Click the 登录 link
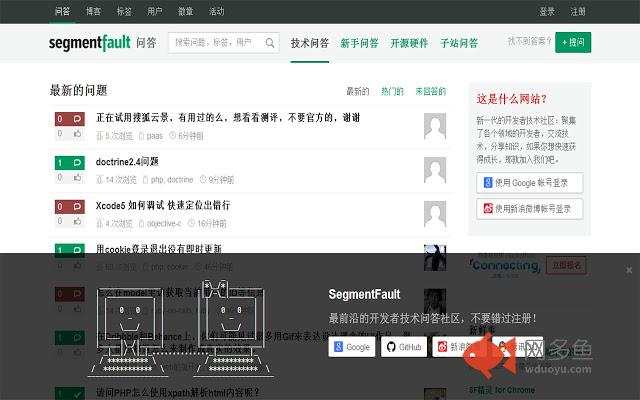The height and width of the screenshot is (400, 640). pos(547,11)
